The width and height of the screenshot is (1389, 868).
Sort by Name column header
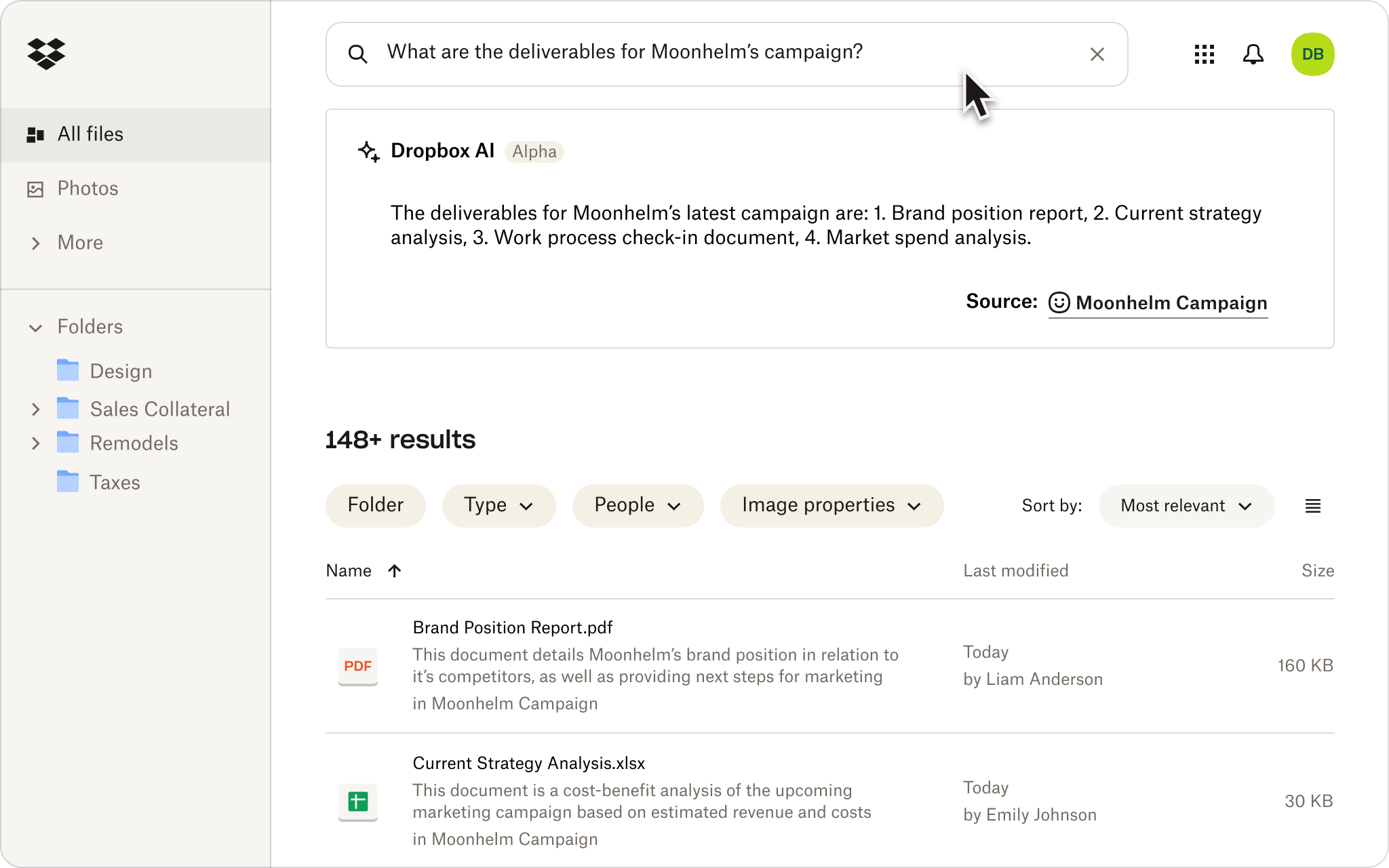click(349, 571)
